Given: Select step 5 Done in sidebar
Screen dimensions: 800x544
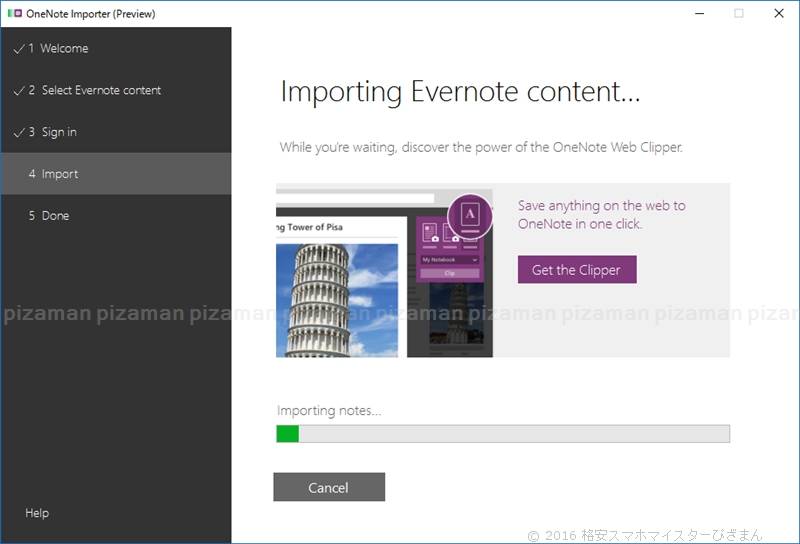Looking at the screenshot, I should [116, 215].
